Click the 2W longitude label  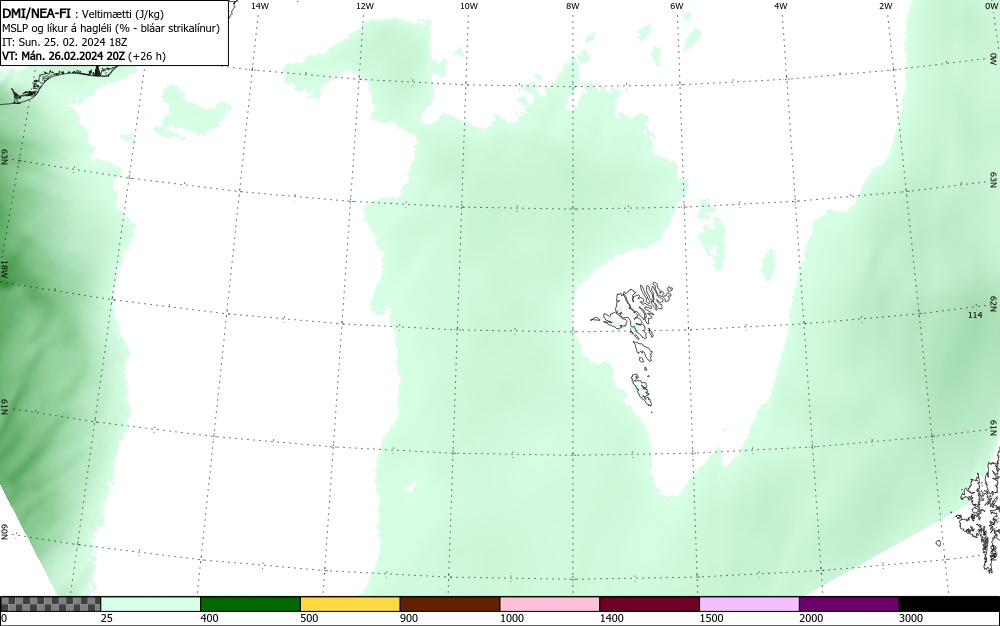(x=885, y=6)
